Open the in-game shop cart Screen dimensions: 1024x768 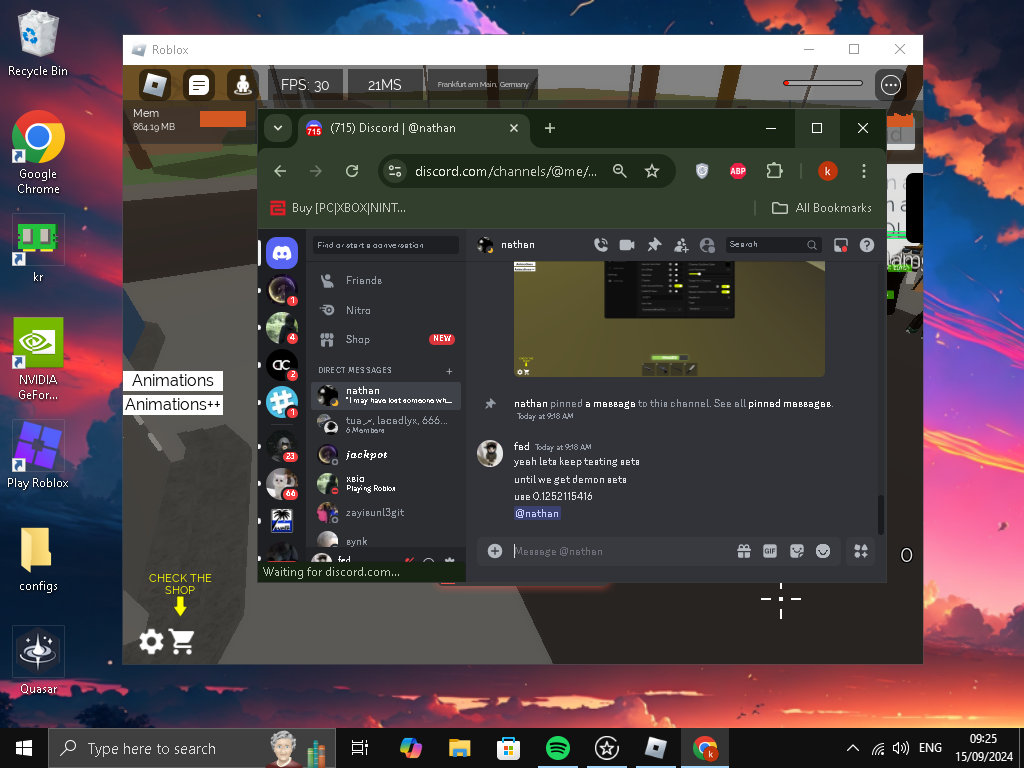tap(182, 641)
